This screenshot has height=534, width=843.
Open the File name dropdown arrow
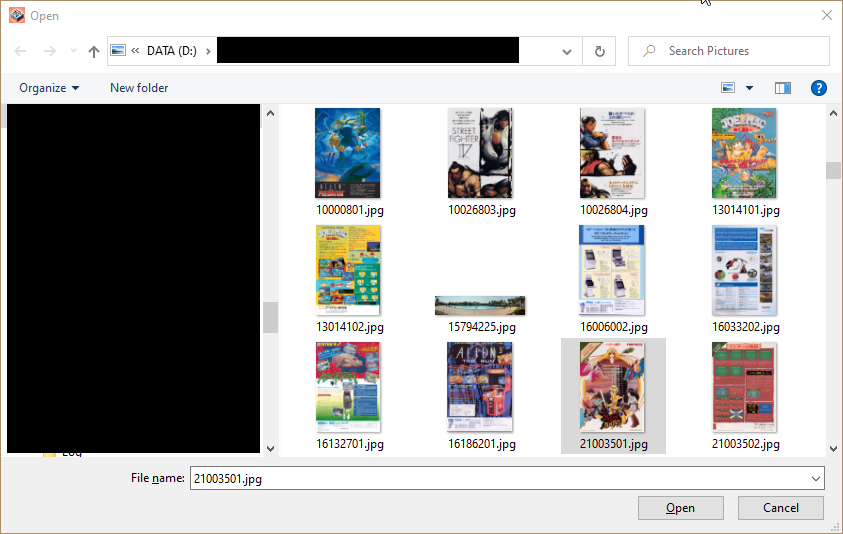point(816,478)
